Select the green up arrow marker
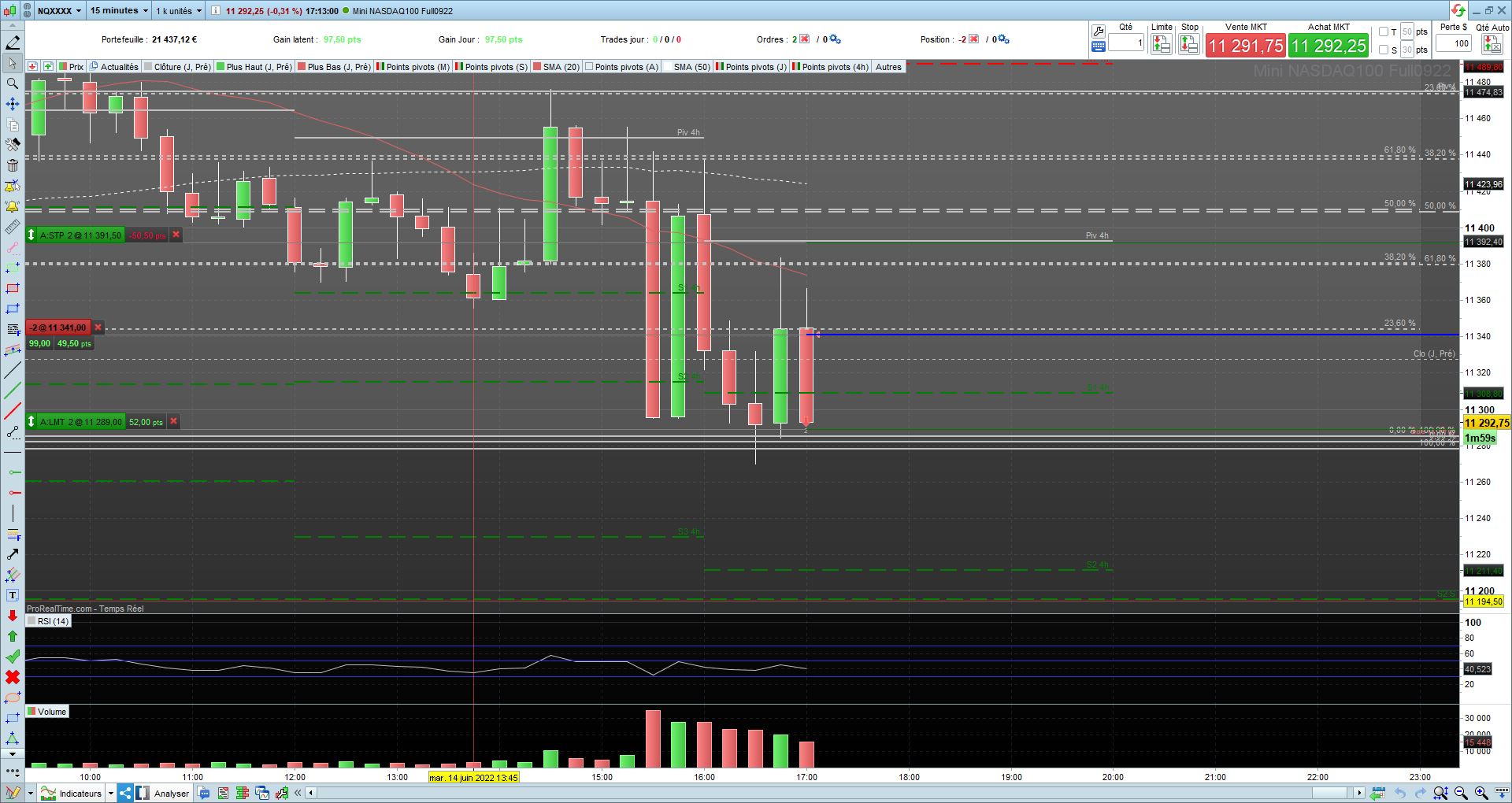The height and width of the screenshot is (803, 1512). (13, 636)
